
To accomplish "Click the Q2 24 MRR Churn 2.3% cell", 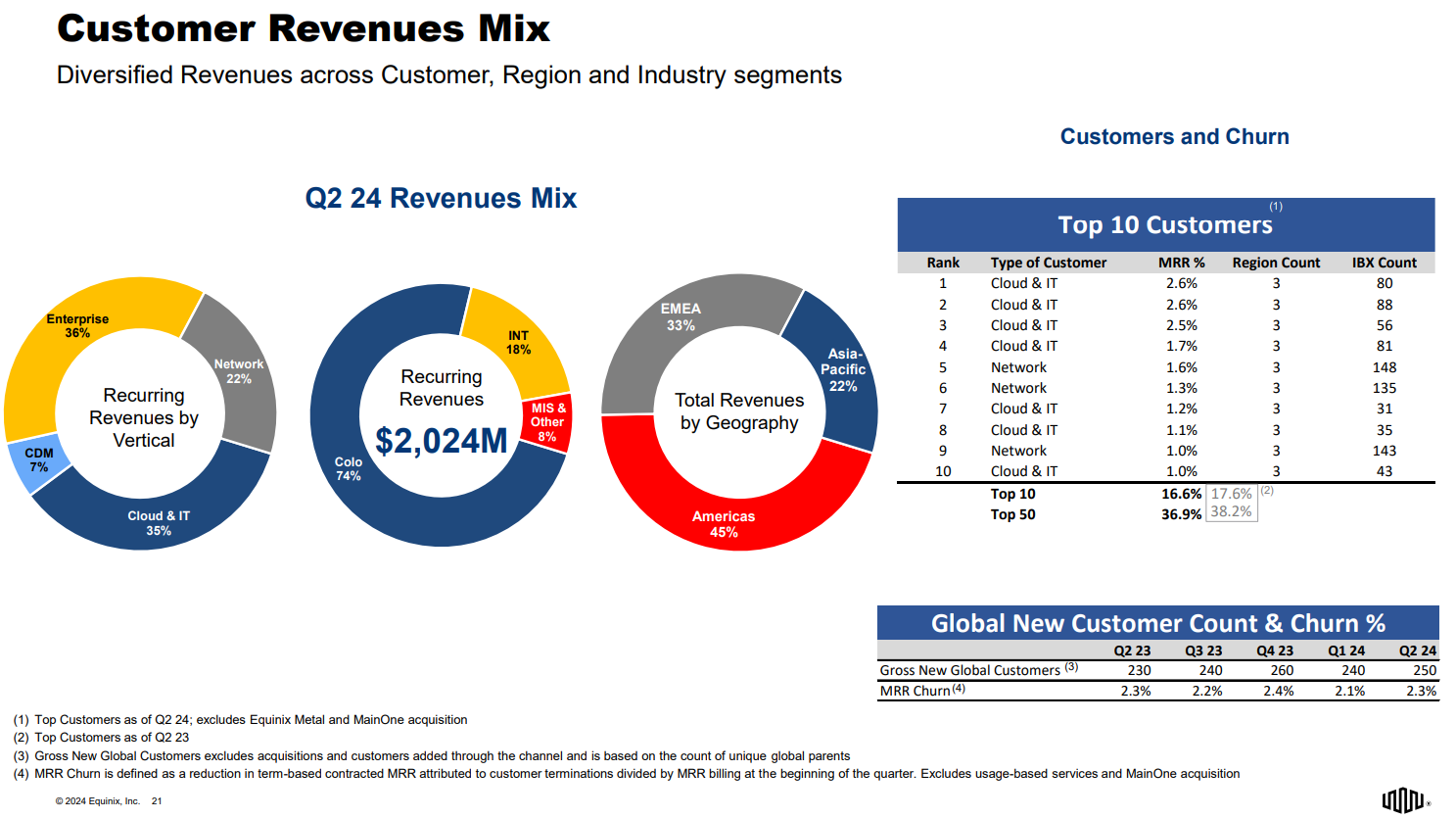I will pos(1421,691).
